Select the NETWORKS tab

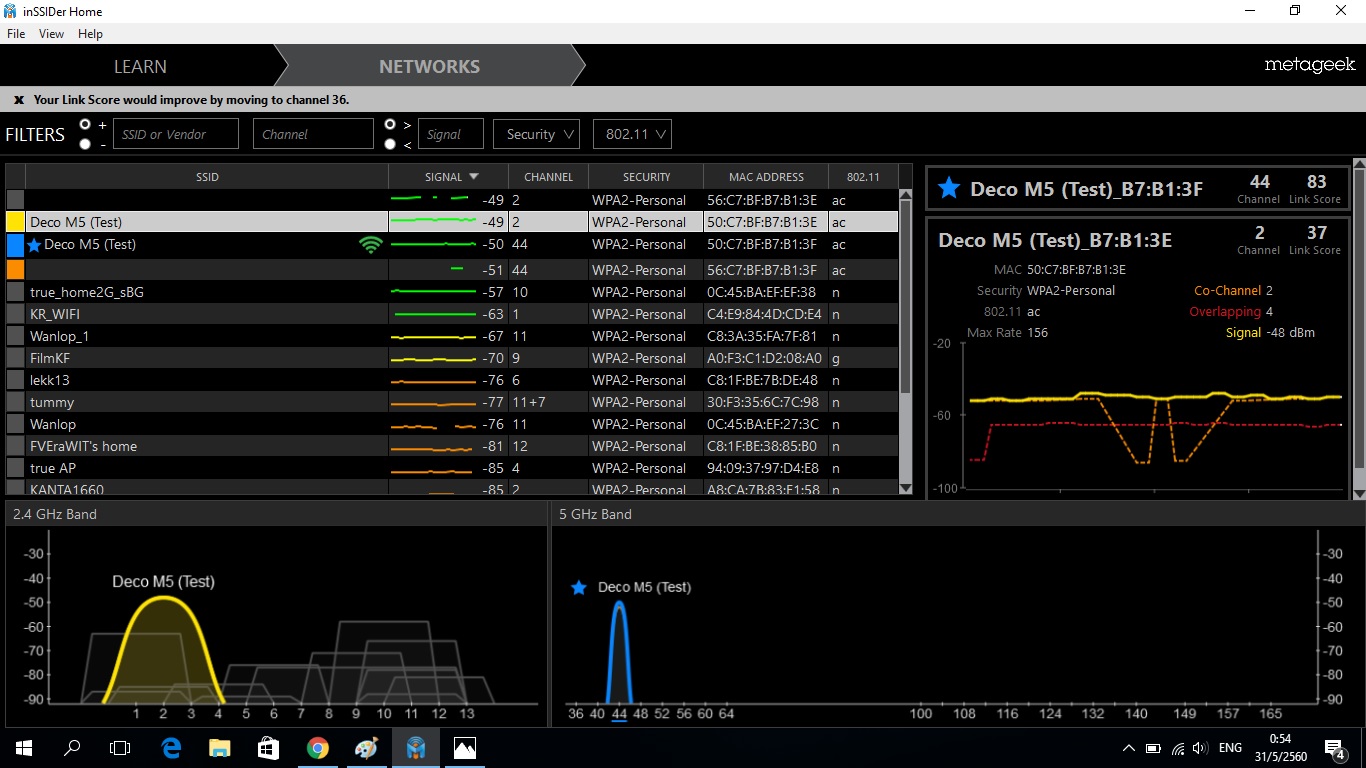[429, 67]
